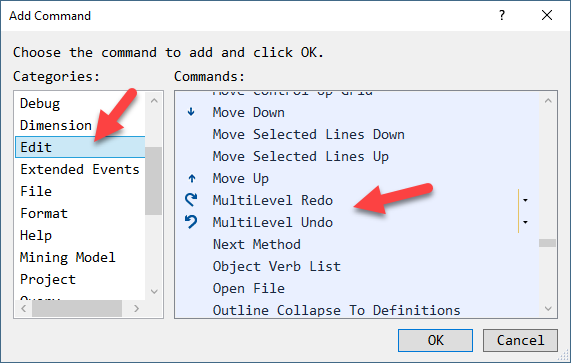
Task: Click the Commands list scroll-up arrow
Action: point(548,101)
